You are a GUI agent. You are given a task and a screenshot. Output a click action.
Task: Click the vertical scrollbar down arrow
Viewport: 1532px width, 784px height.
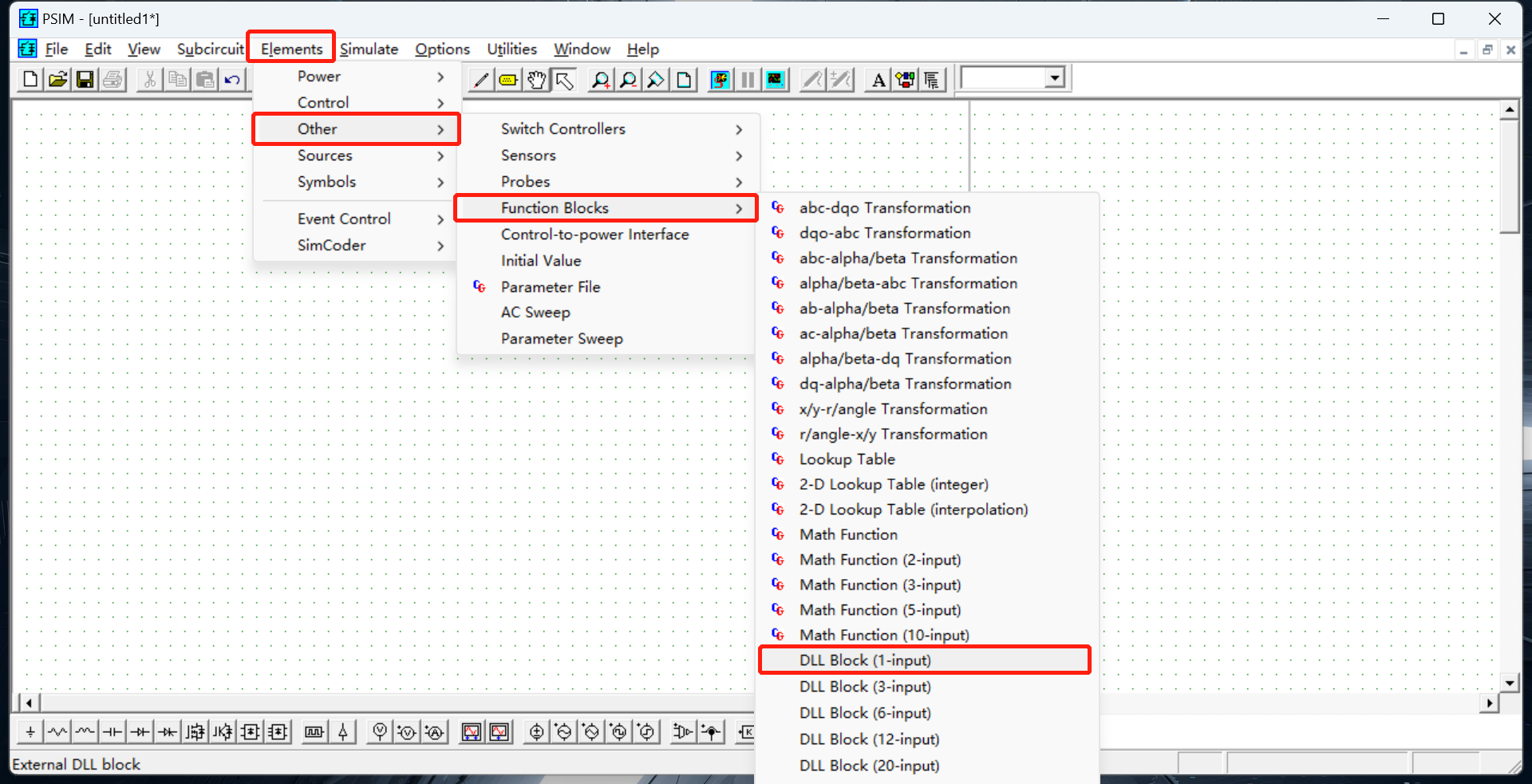tap(1509, 683)
